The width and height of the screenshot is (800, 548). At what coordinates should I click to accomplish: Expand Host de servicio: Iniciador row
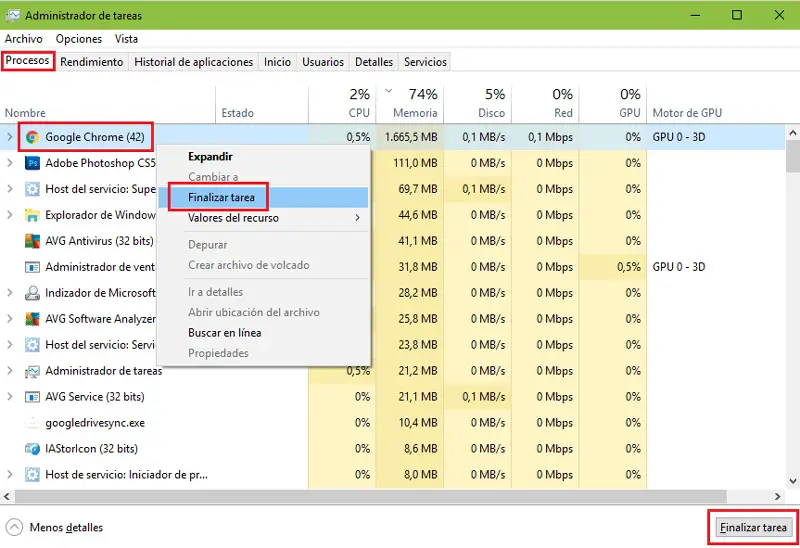[9, 475]
